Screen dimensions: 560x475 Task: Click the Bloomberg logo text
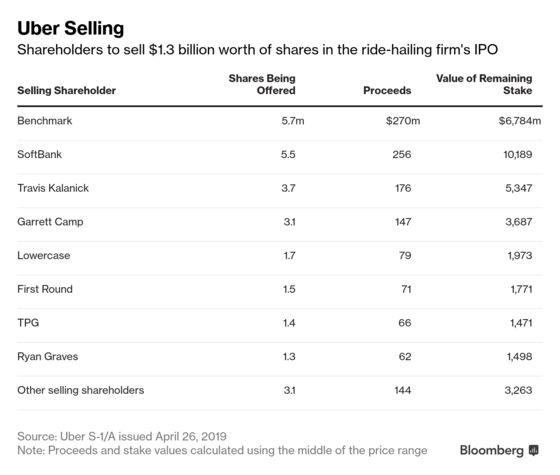pos(491,451)
